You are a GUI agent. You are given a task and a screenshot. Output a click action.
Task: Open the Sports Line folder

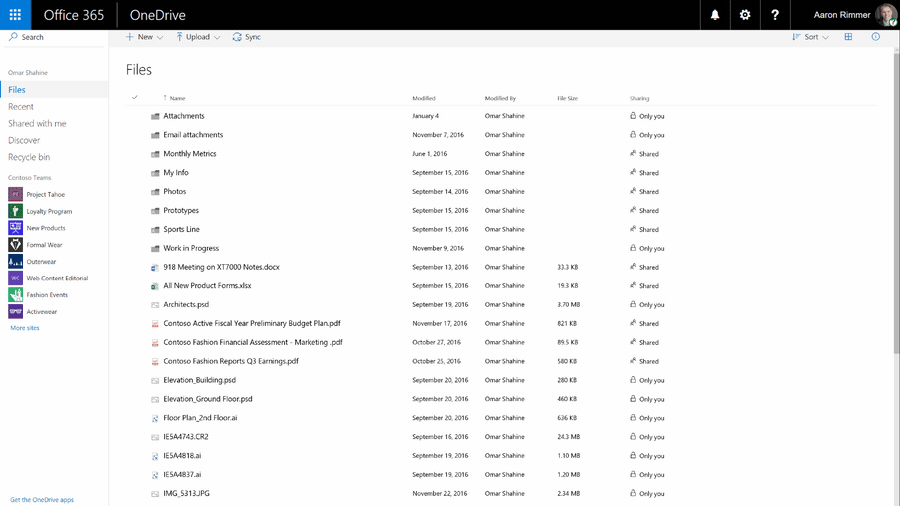(181, 229)
